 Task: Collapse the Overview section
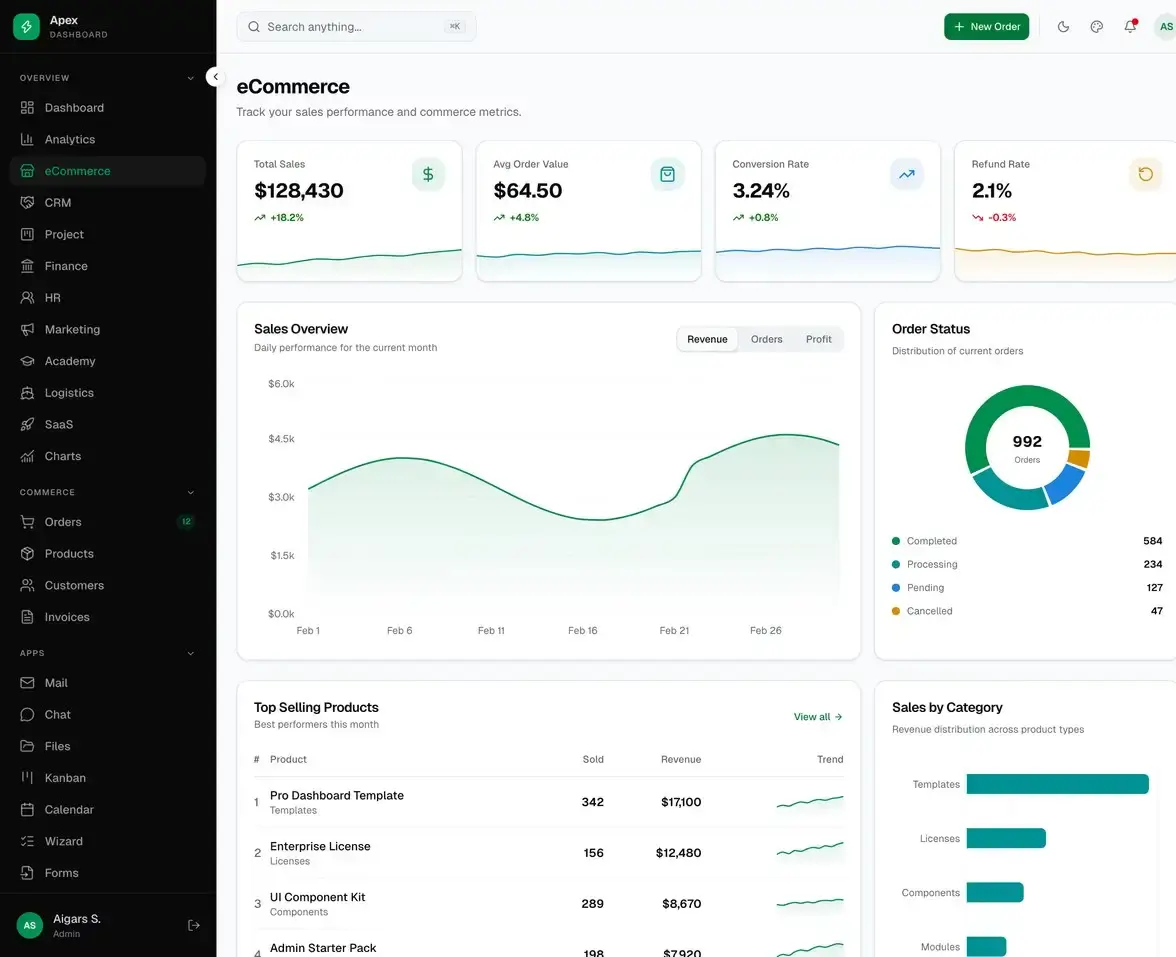pyautogui.click(x=190, y=78)
